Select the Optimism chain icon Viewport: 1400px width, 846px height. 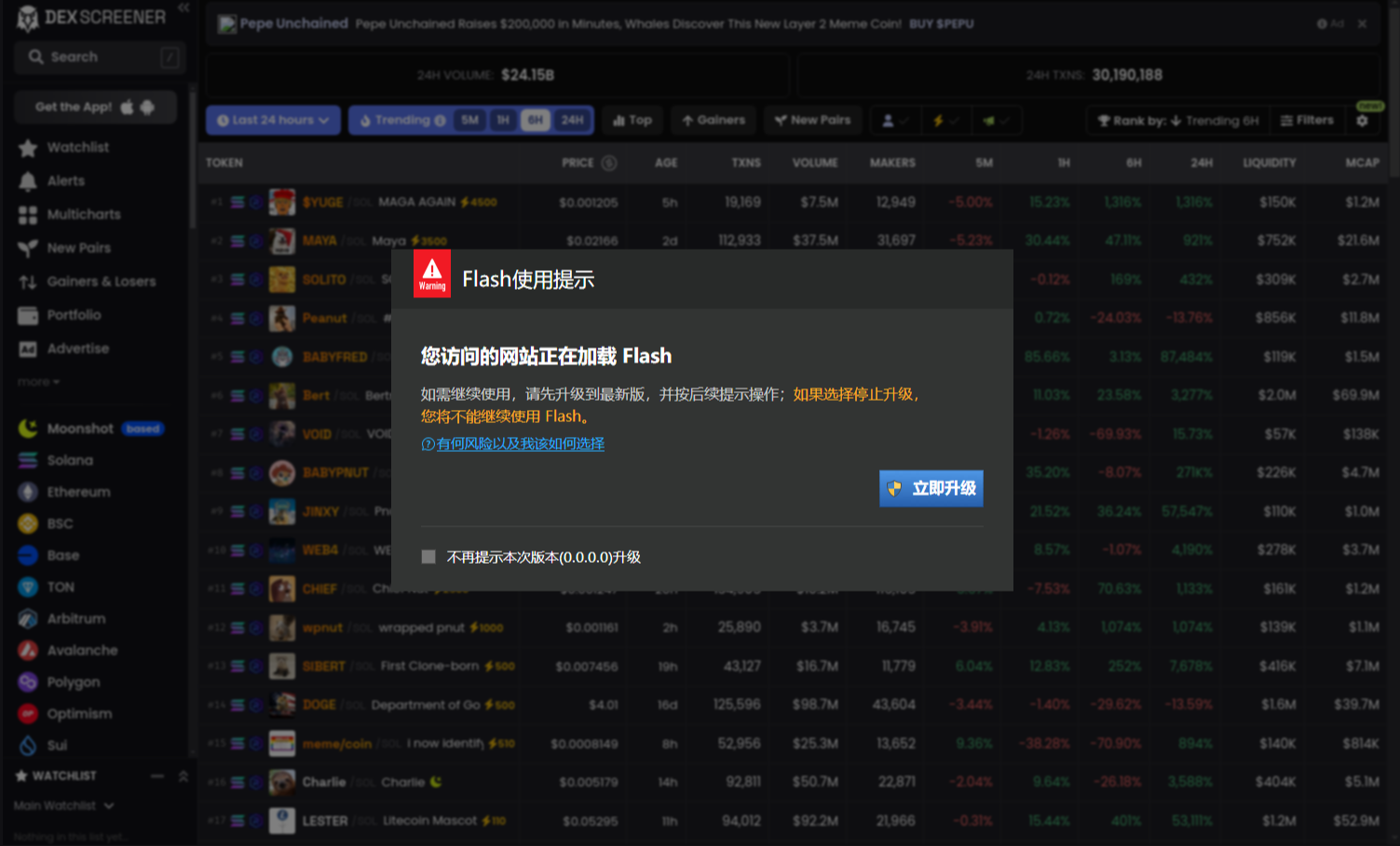(x=28, y=714)
